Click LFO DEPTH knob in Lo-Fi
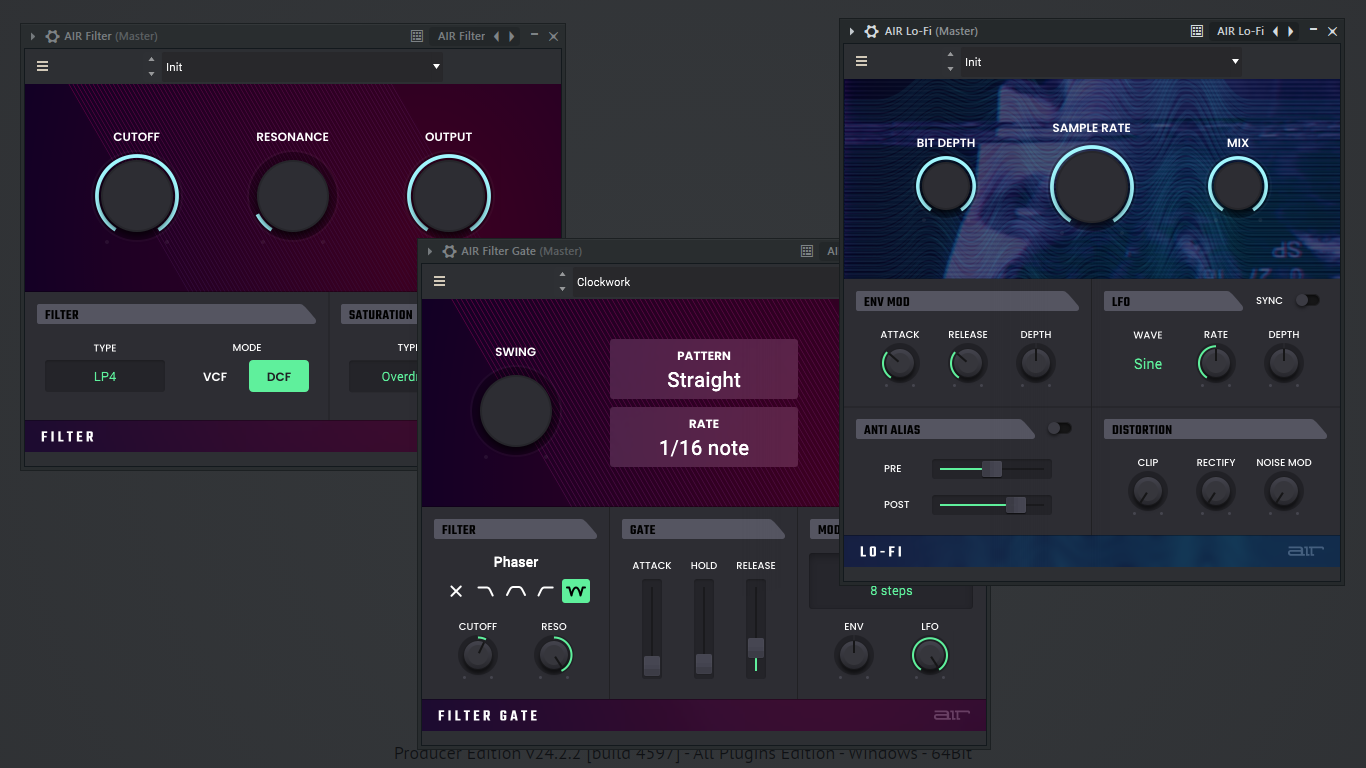The image size is (1366, 768). coord(1284,364)
